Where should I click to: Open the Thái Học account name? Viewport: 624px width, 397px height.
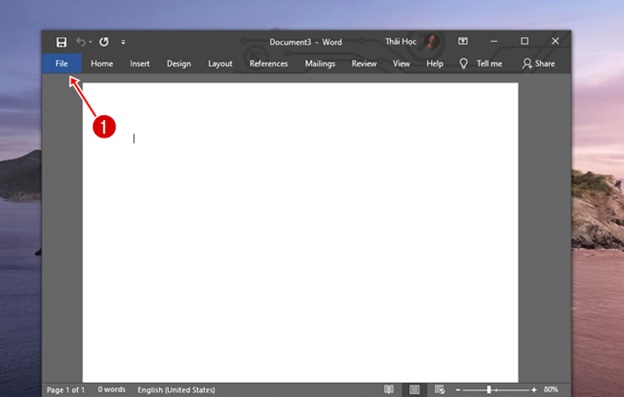tap(400, 41)
